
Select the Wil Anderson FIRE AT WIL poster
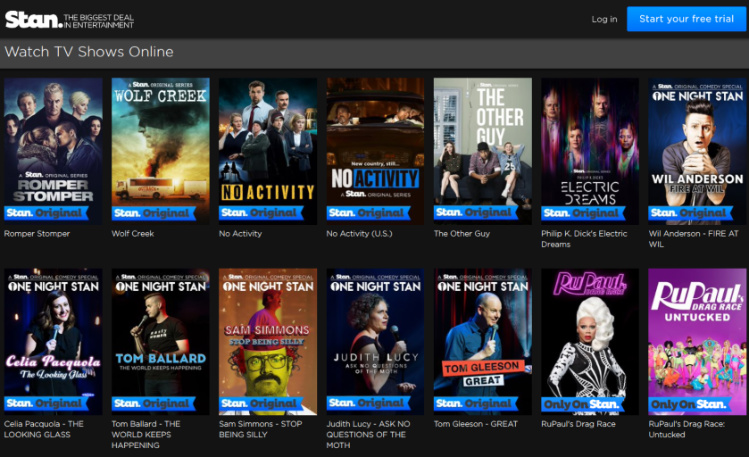(697, 151)
